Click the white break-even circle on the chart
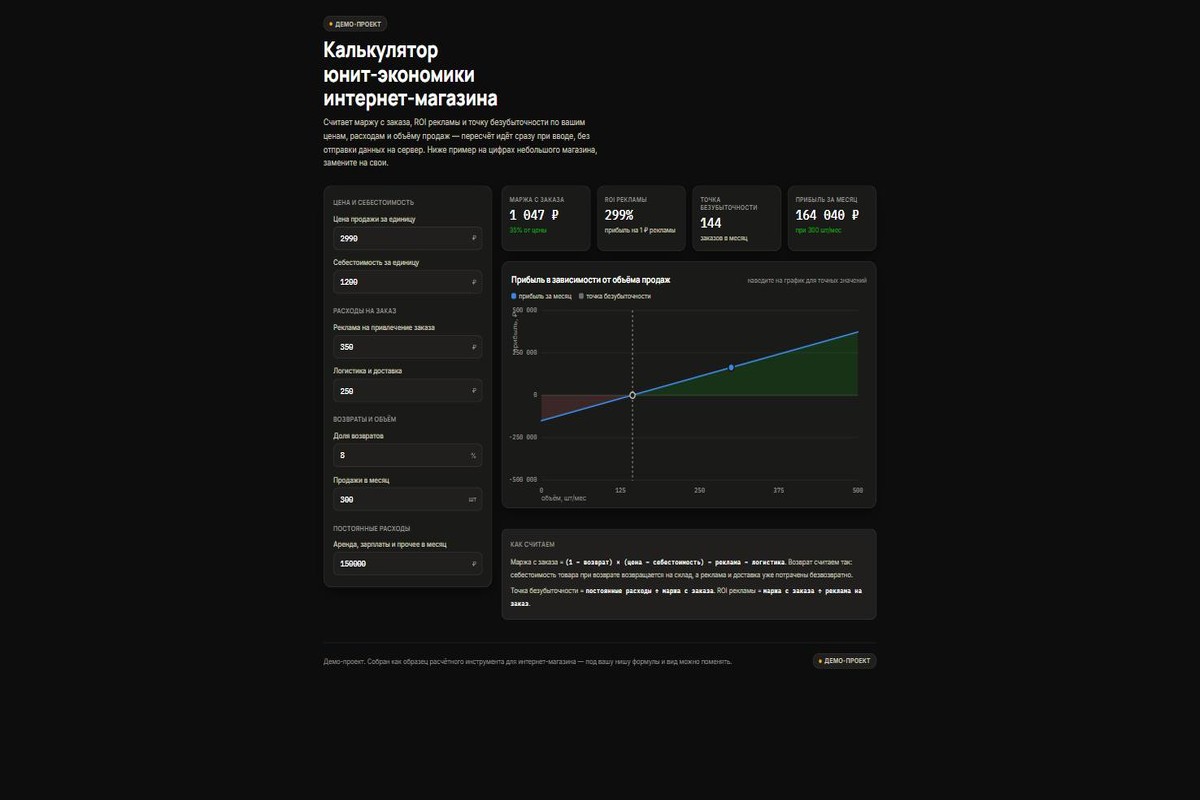 coord(632,395)
